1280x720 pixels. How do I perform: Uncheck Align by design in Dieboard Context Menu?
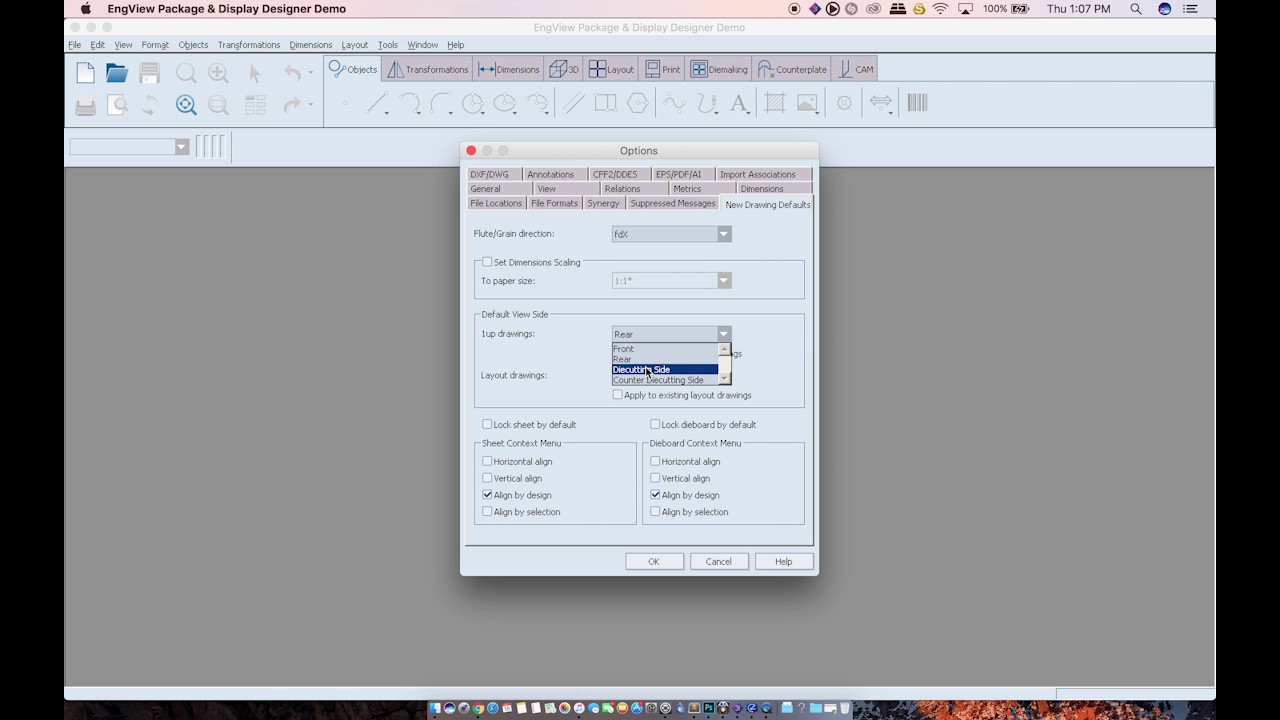pyautogui.click(x=655, y=495)
